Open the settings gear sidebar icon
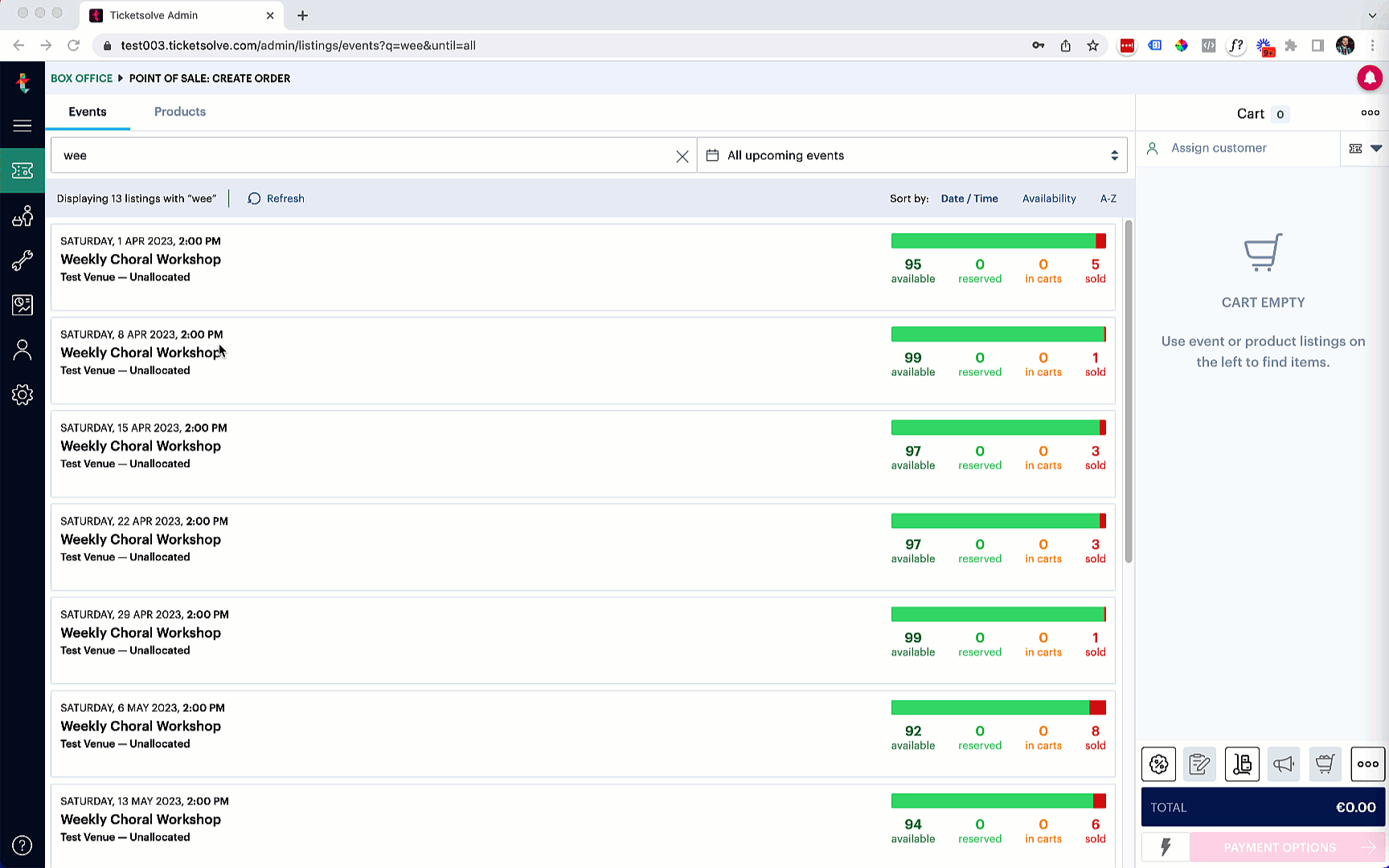This screenshot has height=868, width=1389. (23, 395)
